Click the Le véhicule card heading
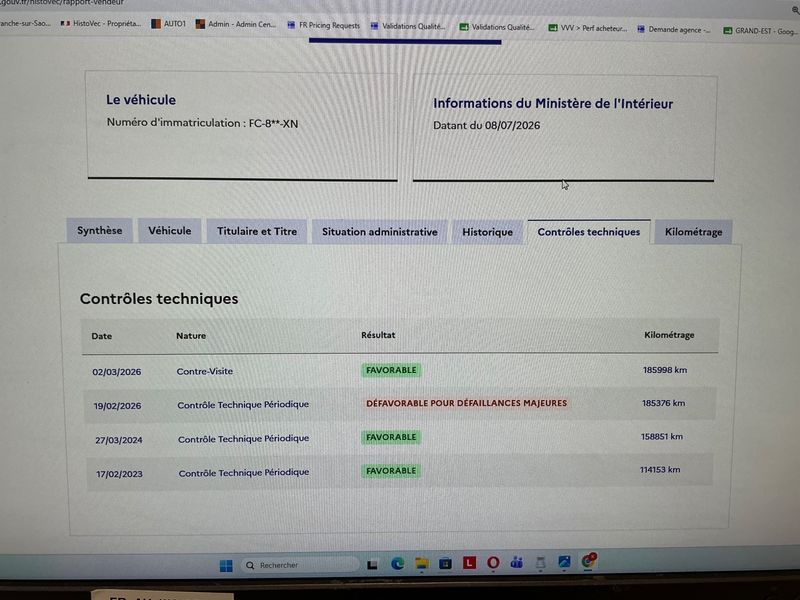This screenshot has width=800, height=600. coord(141,100)
